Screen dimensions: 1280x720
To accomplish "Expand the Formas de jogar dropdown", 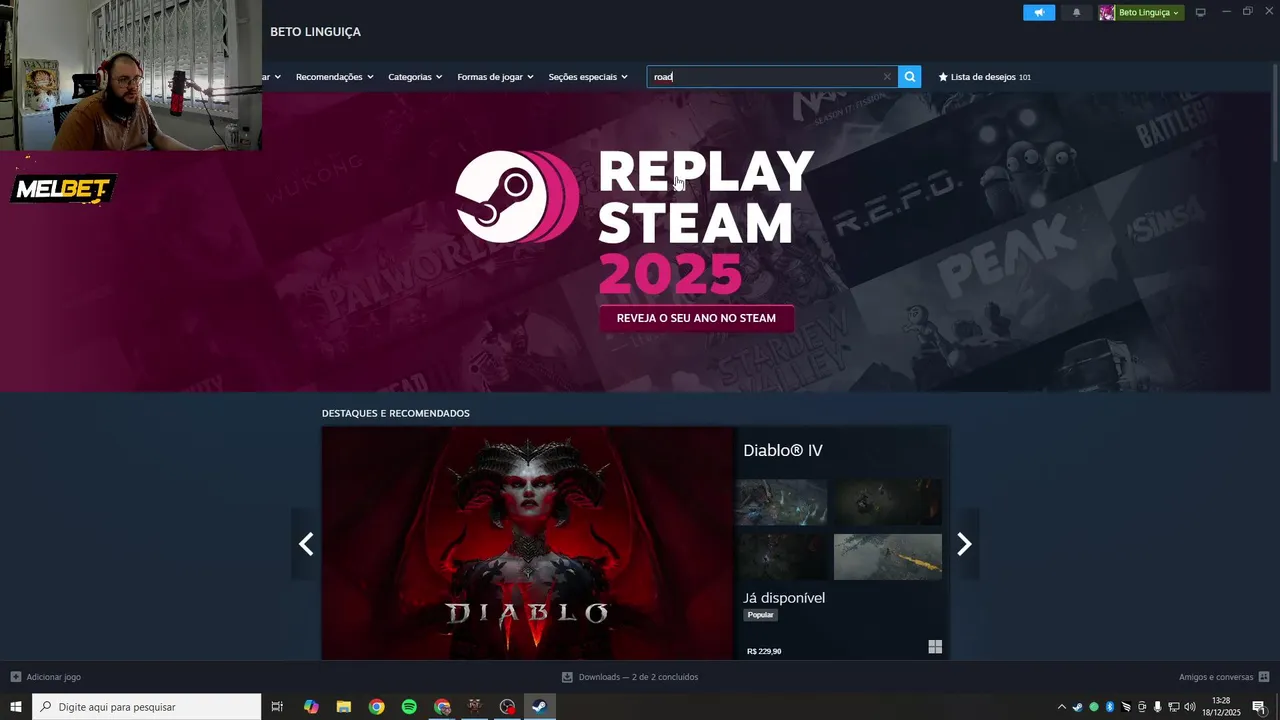I will pos(495,77).
